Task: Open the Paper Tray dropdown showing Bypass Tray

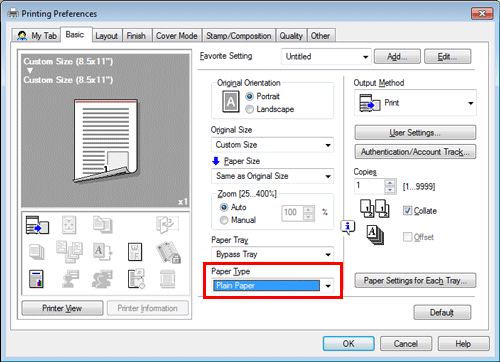Action: pos(272,254)
